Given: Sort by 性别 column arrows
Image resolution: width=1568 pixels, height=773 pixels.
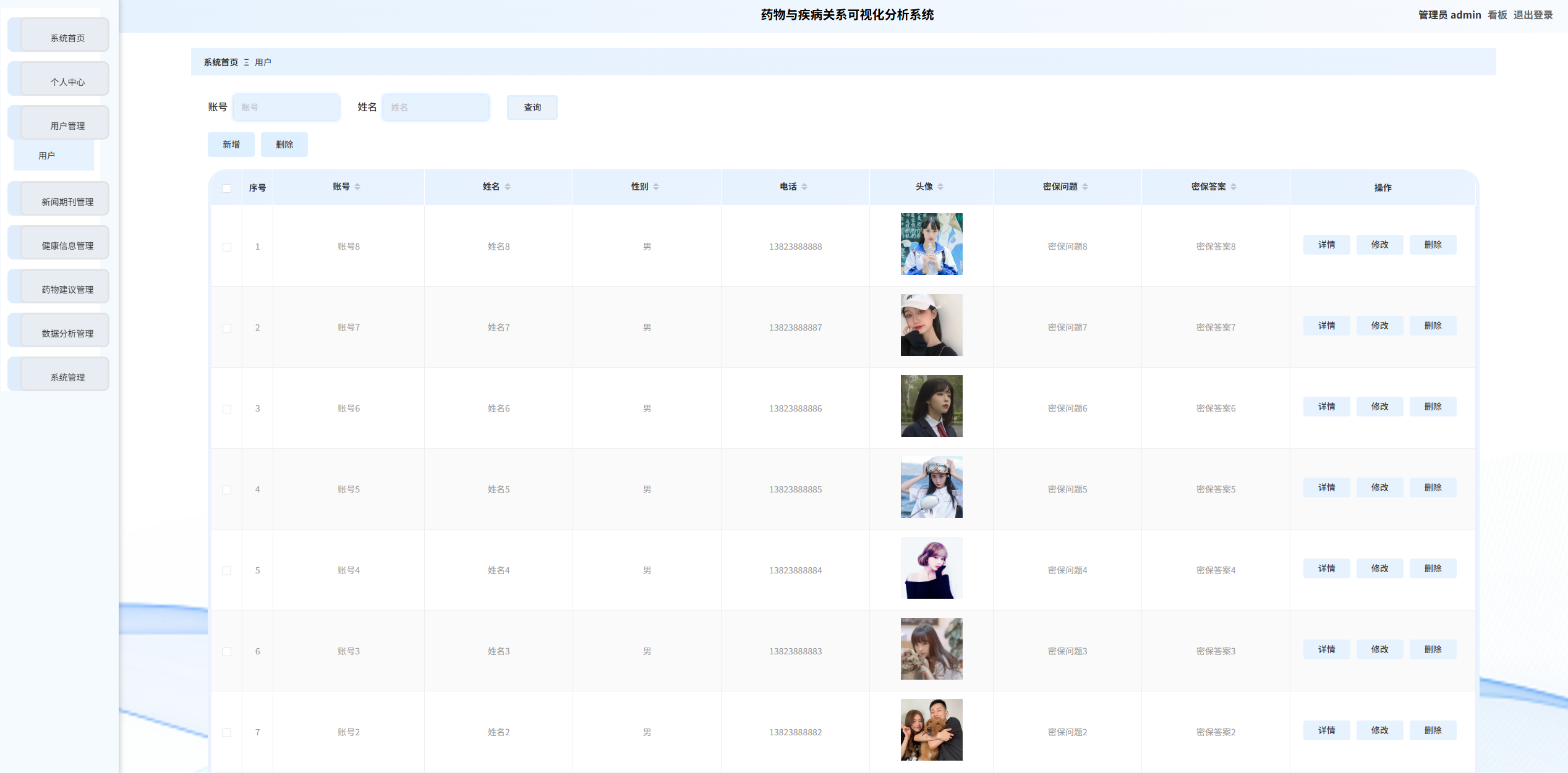Looking at the screenshot, I should (656, 187).
